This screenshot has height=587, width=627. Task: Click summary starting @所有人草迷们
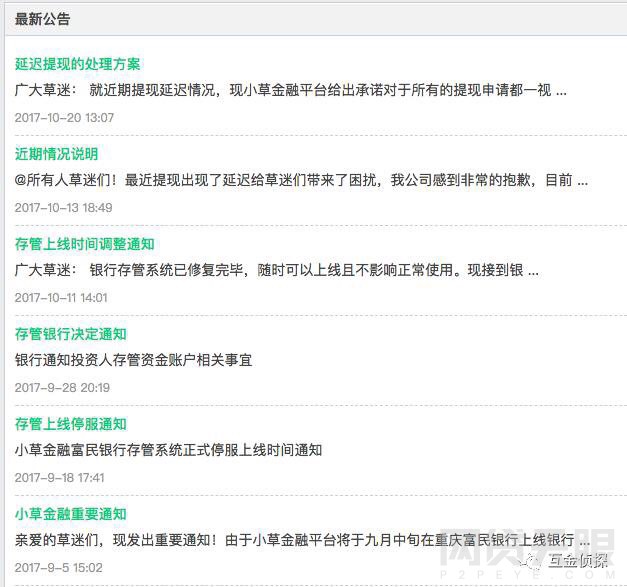[301, 180]
